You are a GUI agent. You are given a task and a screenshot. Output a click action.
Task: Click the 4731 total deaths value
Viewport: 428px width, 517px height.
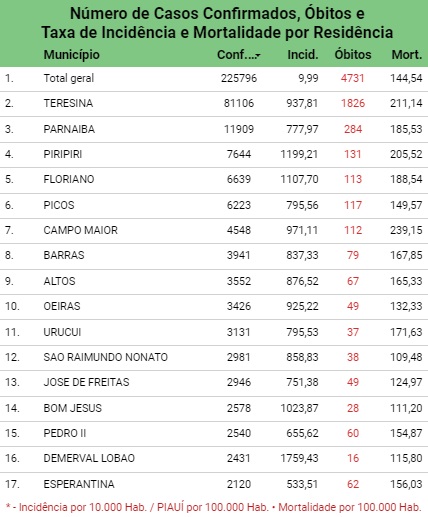click(x=353, y=78)
